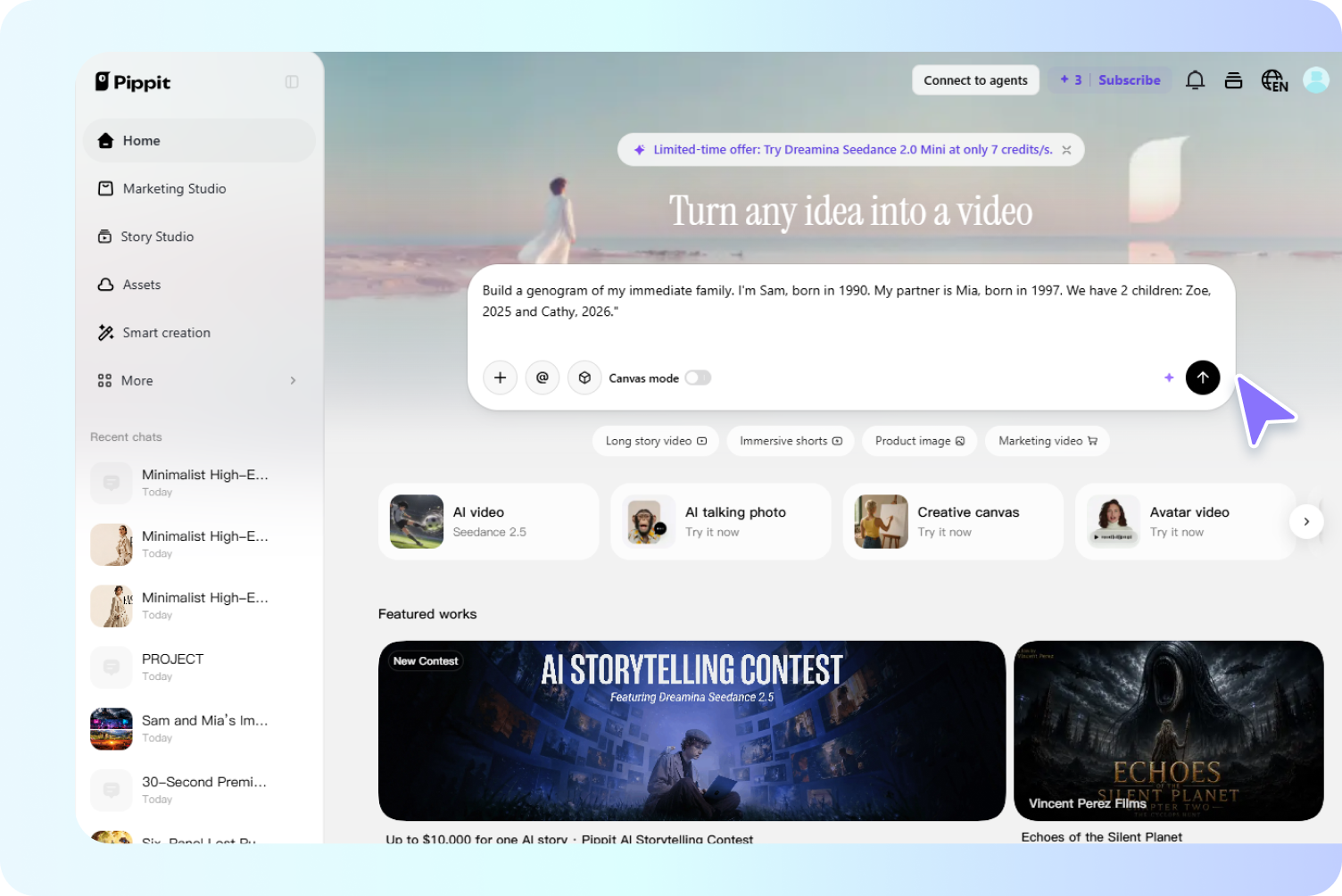Open 30-Second Premi… chat
Viewport: 1342px width, 896px height.
(x=199, y=790)
